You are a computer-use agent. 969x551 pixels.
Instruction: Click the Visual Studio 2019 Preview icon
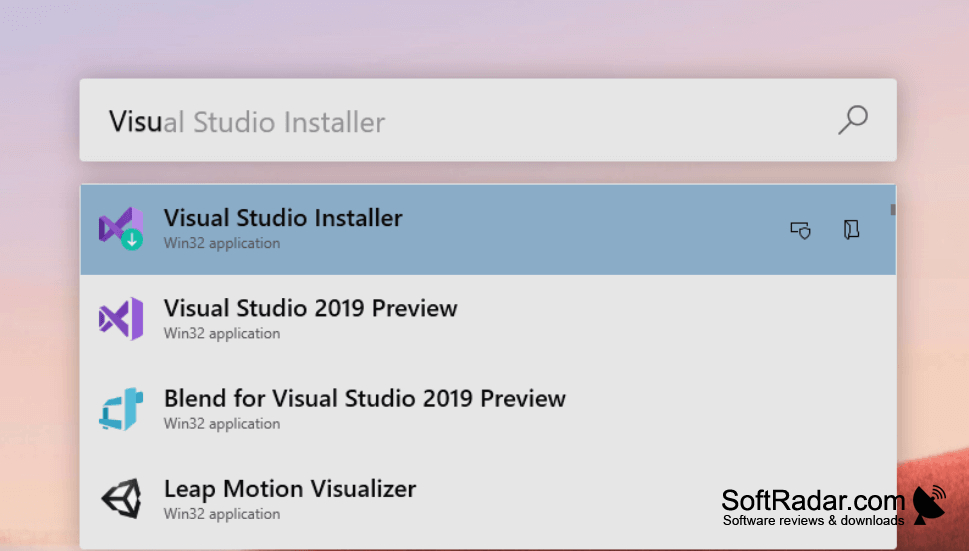click(121, 319)
